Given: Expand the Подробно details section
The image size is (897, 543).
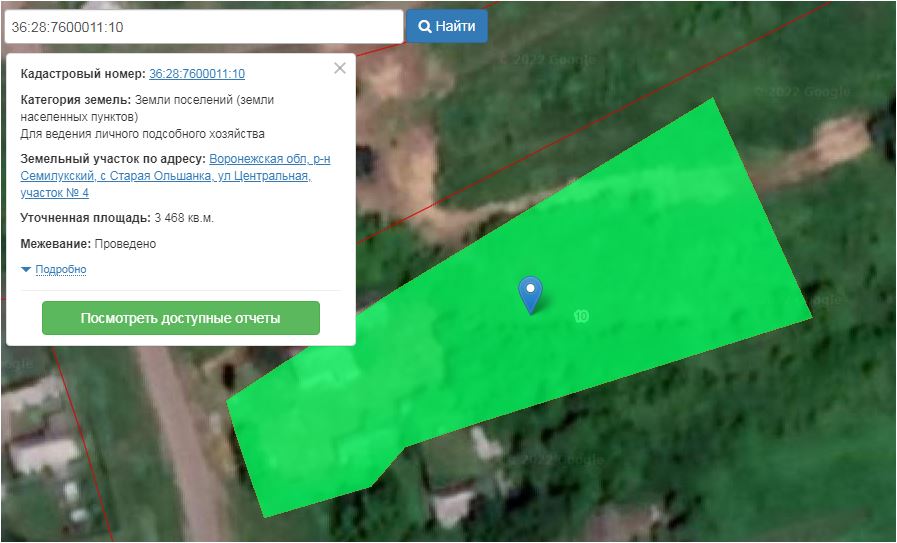Looking at the screenshot, I should coord(61,269).
